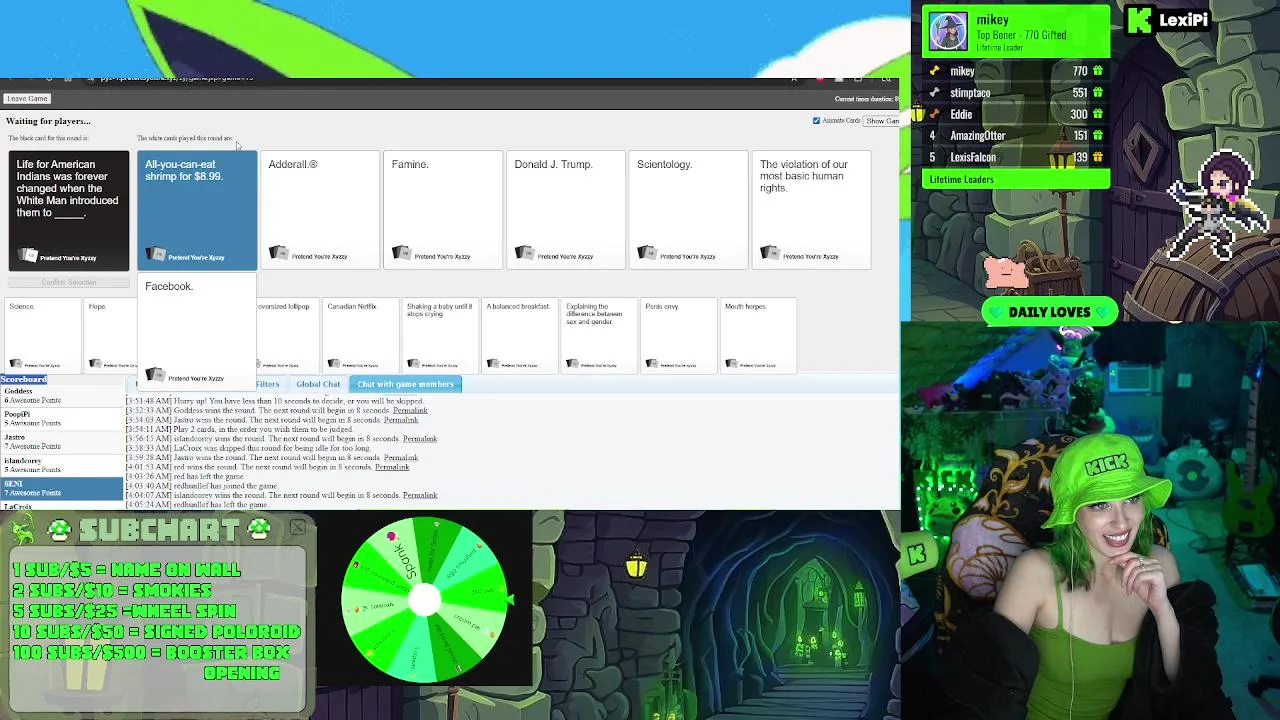The width and height of the screenshot is (1280, 720).
Task: Click the Scoreboard heading
Action: pos(24,380)
